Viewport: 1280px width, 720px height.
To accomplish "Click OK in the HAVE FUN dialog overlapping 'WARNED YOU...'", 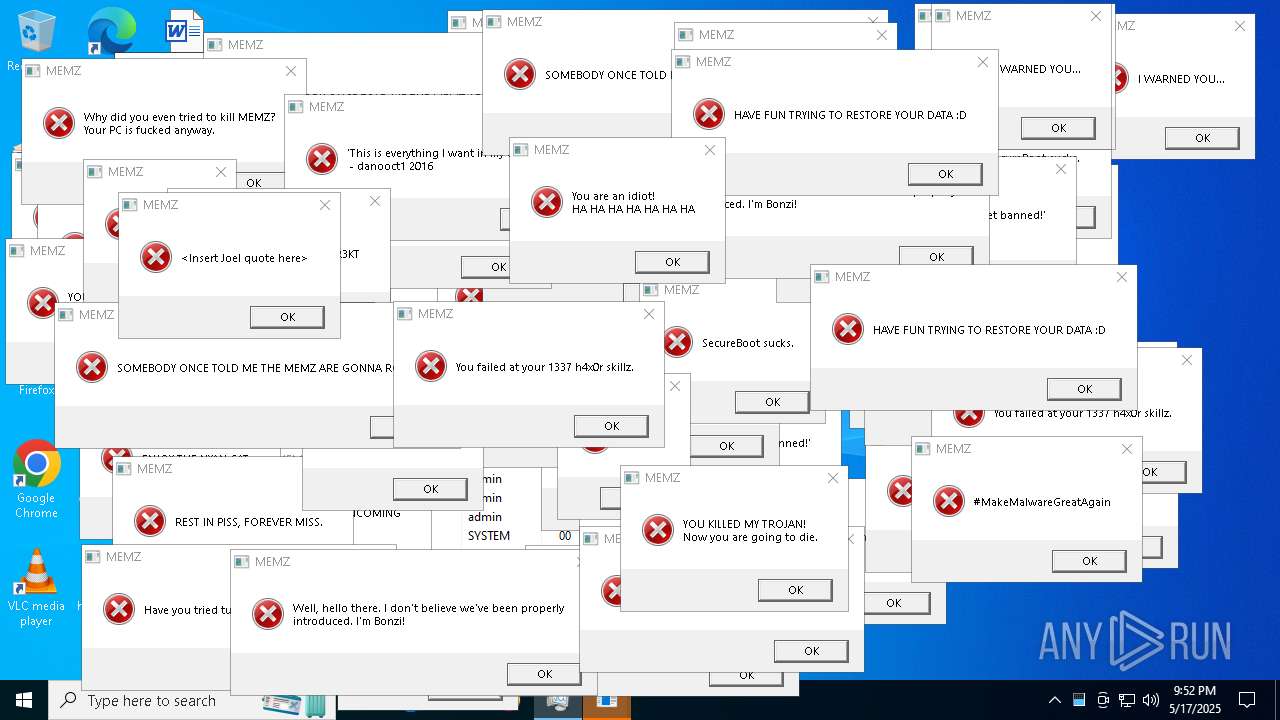I will [x=945, y=174].
